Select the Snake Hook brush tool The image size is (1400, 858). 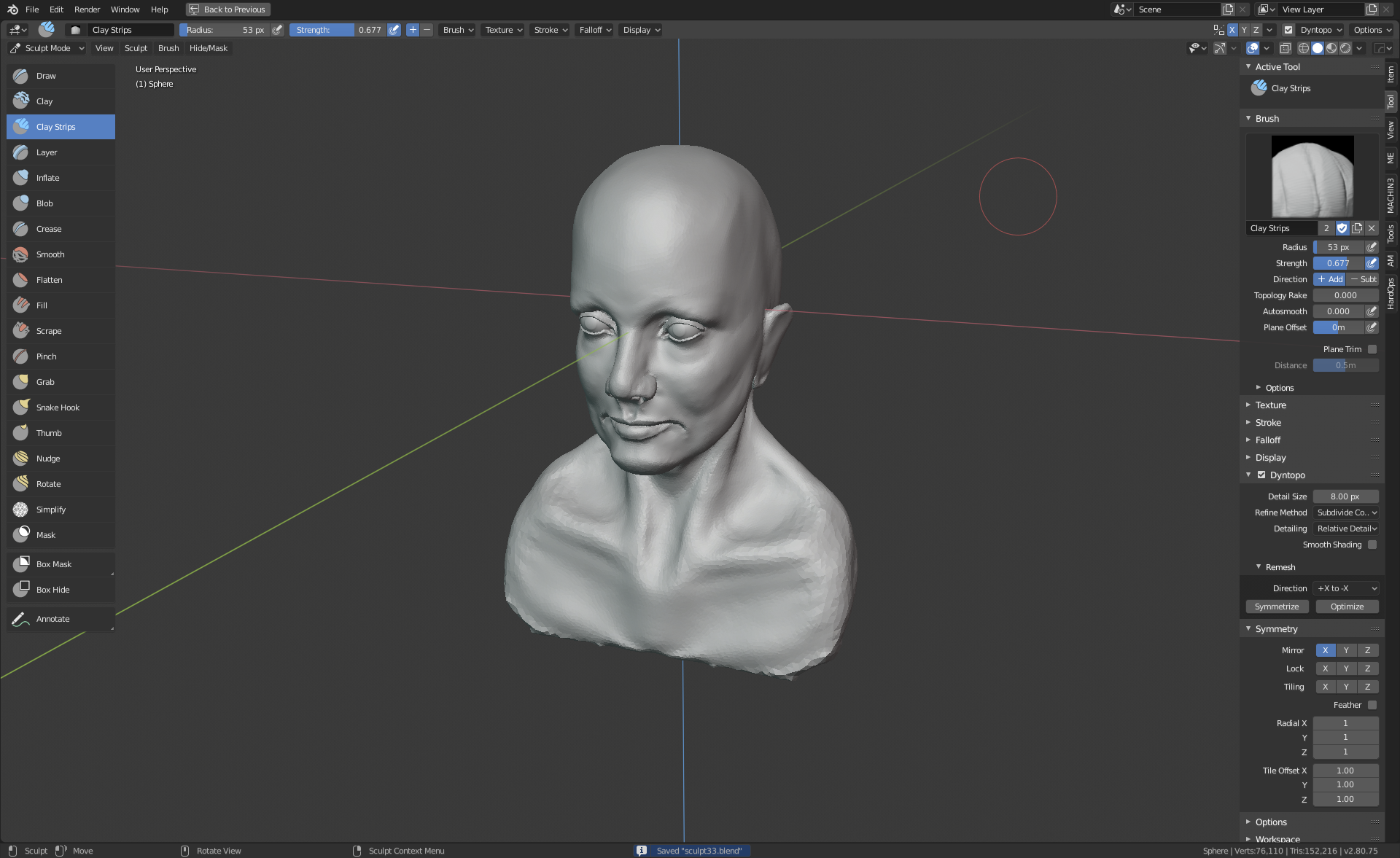[x=58, y=407]
